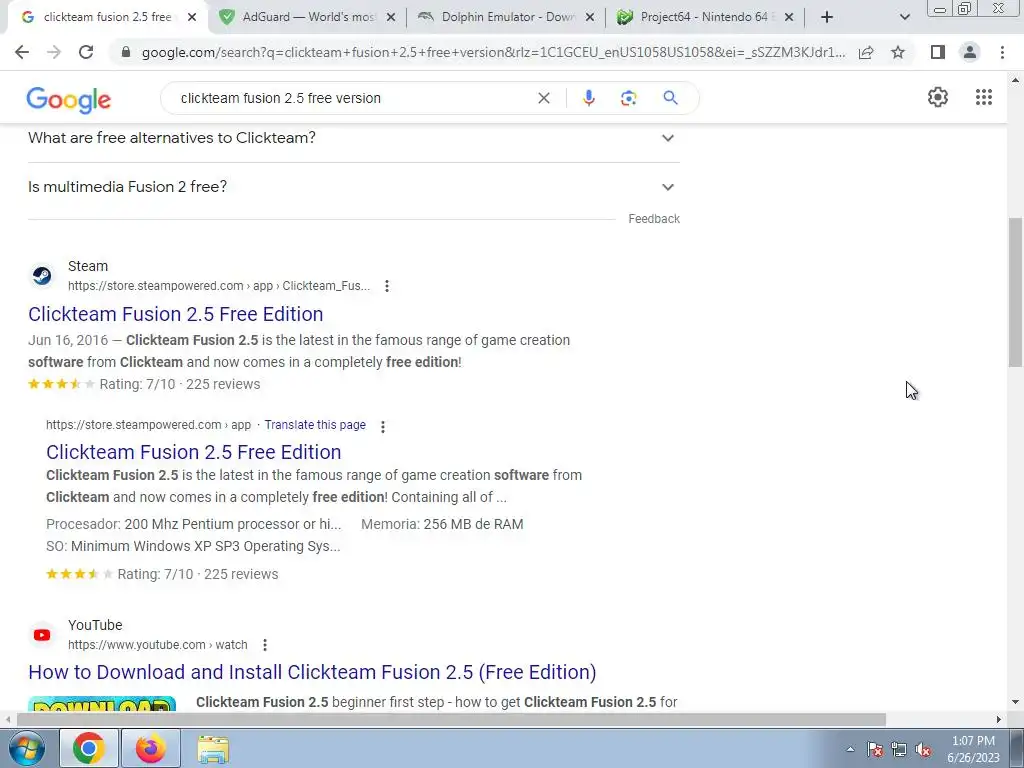Open the Chrome profile menu
Screen dimensions: 1024x768
970,52
